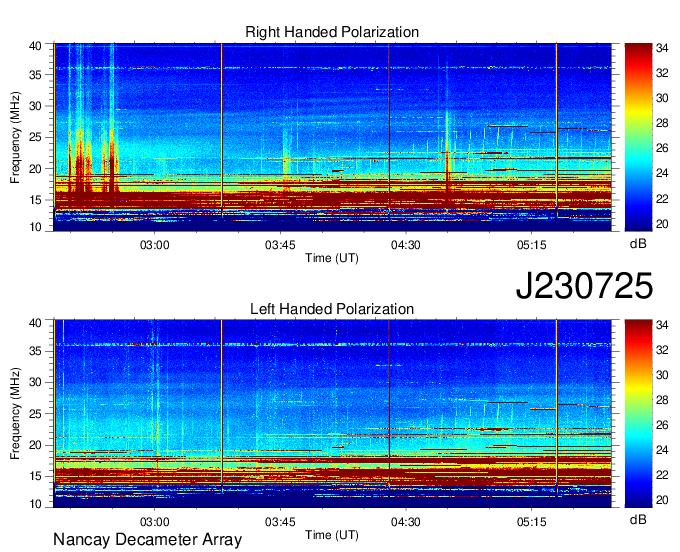Click the 24 value on the upper colorbar
This screenshot has height=552, width=680.
(x=662, y=173)
